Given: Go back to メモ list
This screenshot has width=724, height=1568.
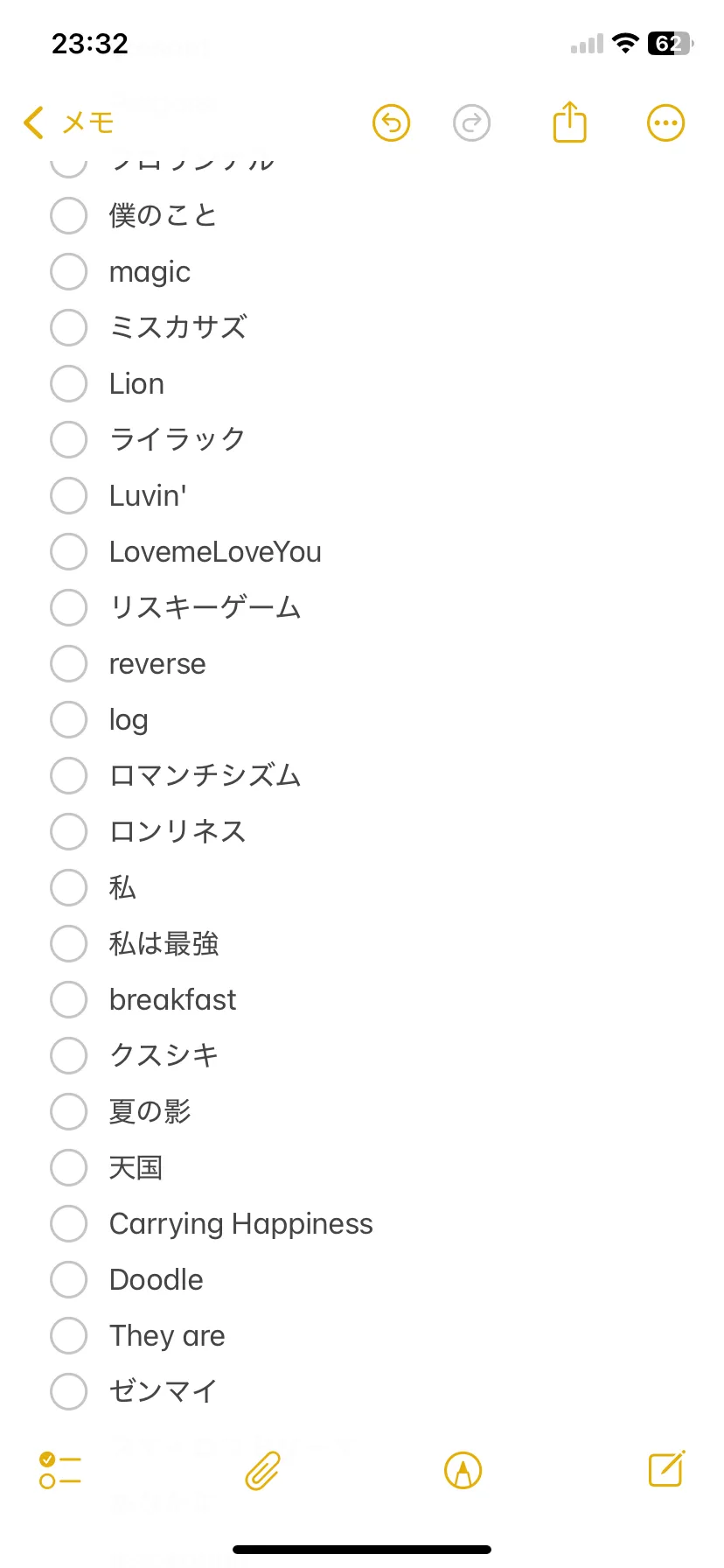Looking at the screenshot, I should point(69,122).
